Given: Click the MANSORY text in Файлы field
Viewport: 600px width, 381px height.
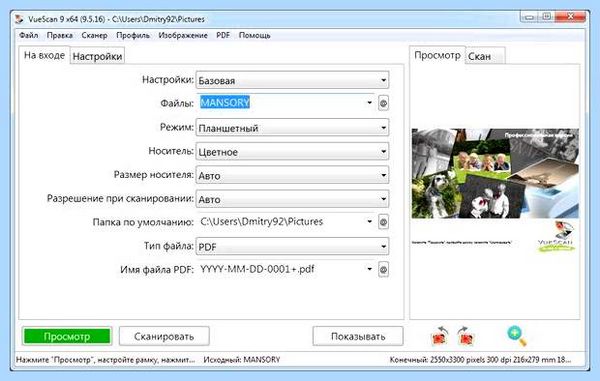Looking at the screenshot, I should [x=225, y=103].
